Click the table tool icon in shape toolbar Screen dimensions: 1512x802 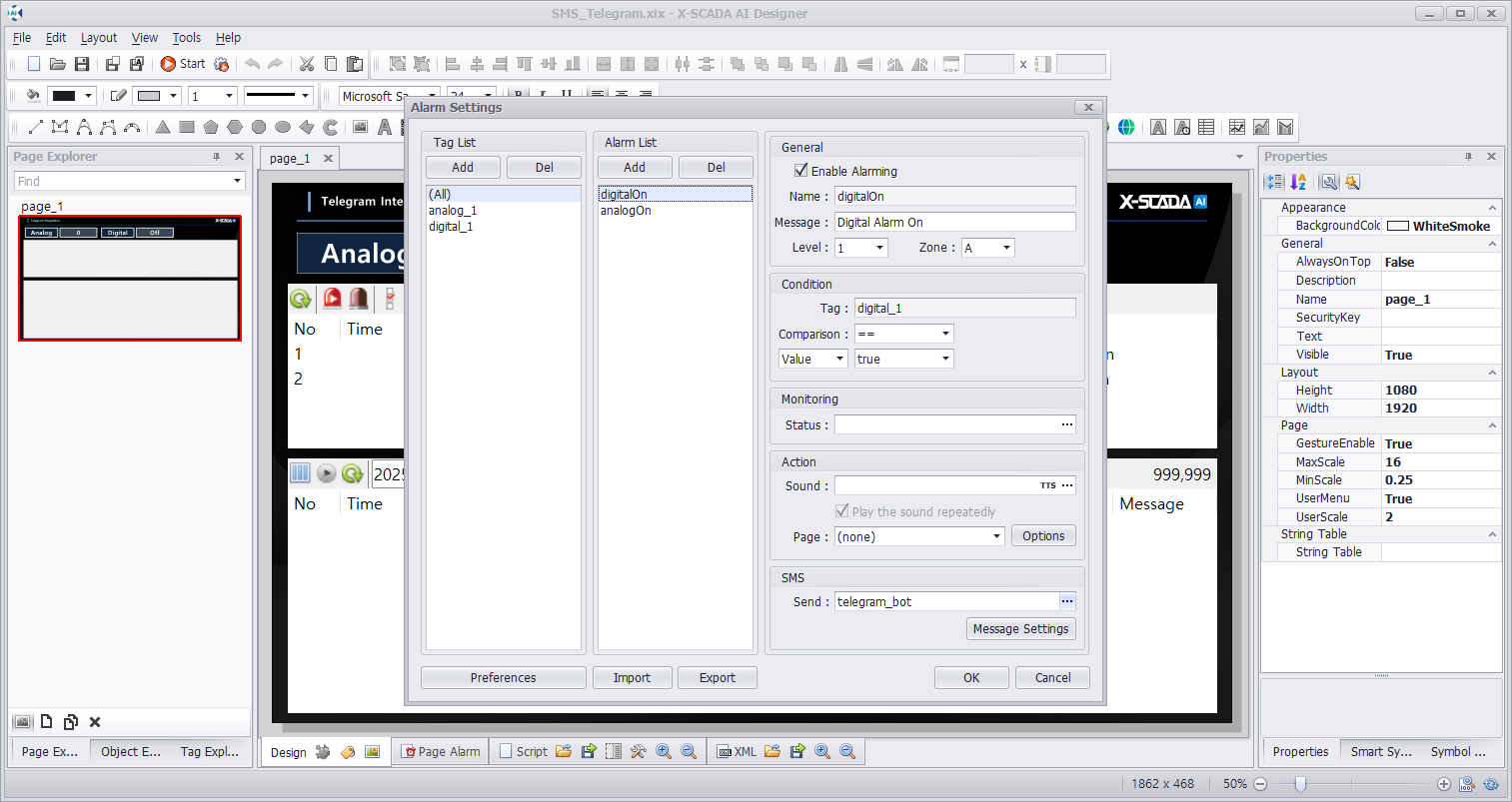click(1206, 127)
